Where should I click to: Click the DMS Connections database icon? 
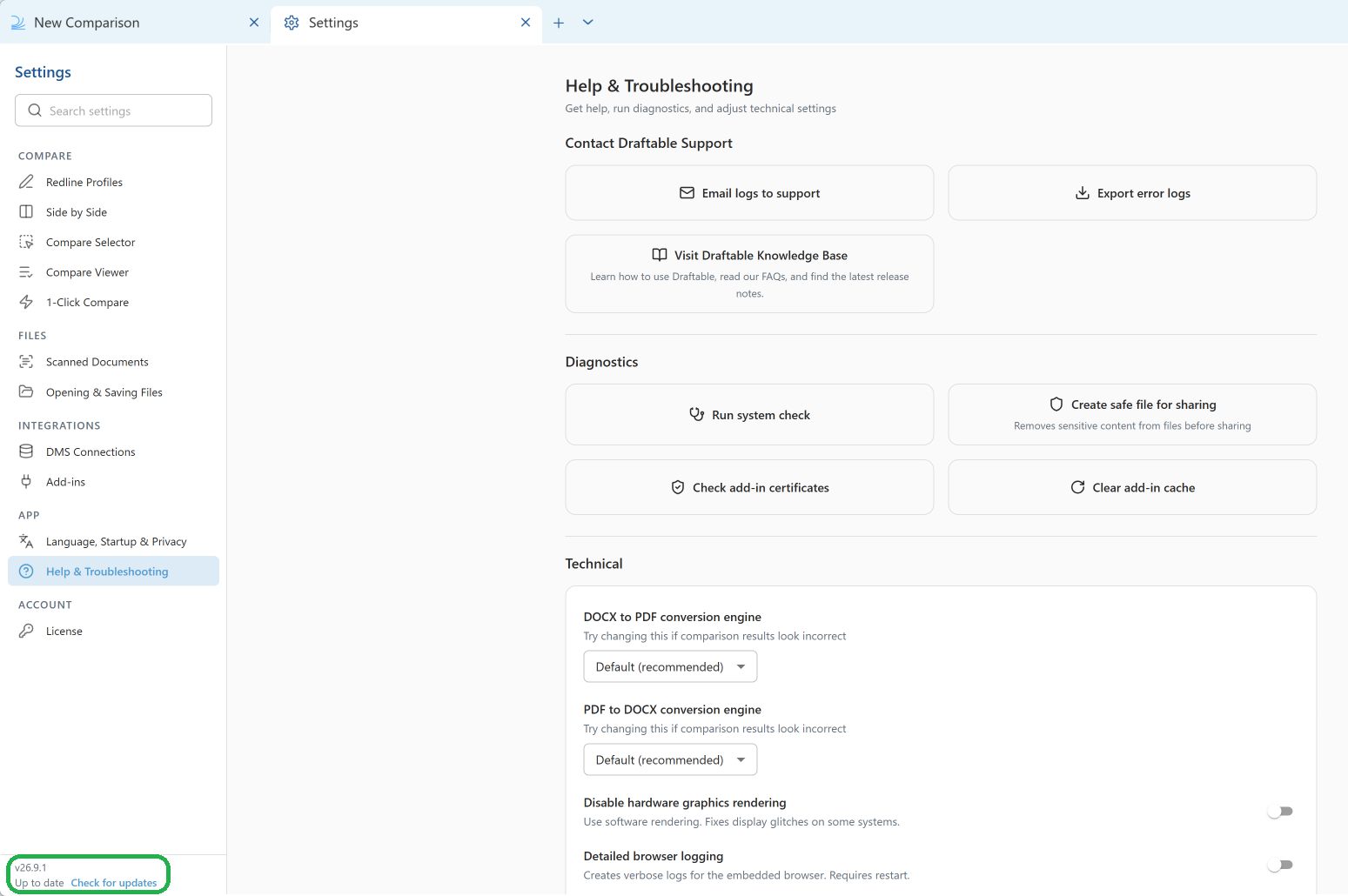point(26,451)
